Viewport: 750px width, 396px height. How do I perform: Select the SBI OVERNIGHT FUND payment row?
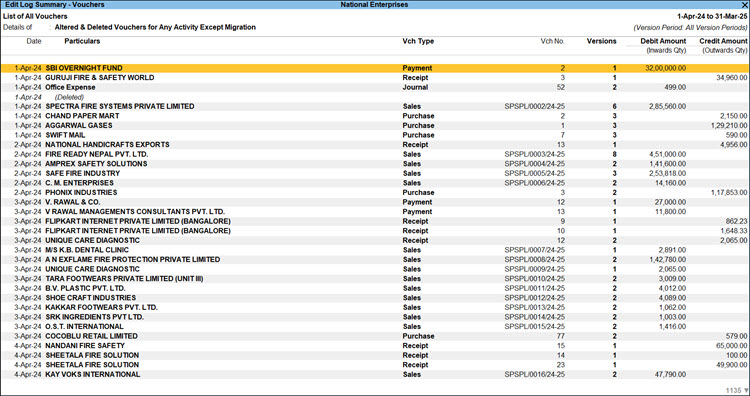[375, 68]
